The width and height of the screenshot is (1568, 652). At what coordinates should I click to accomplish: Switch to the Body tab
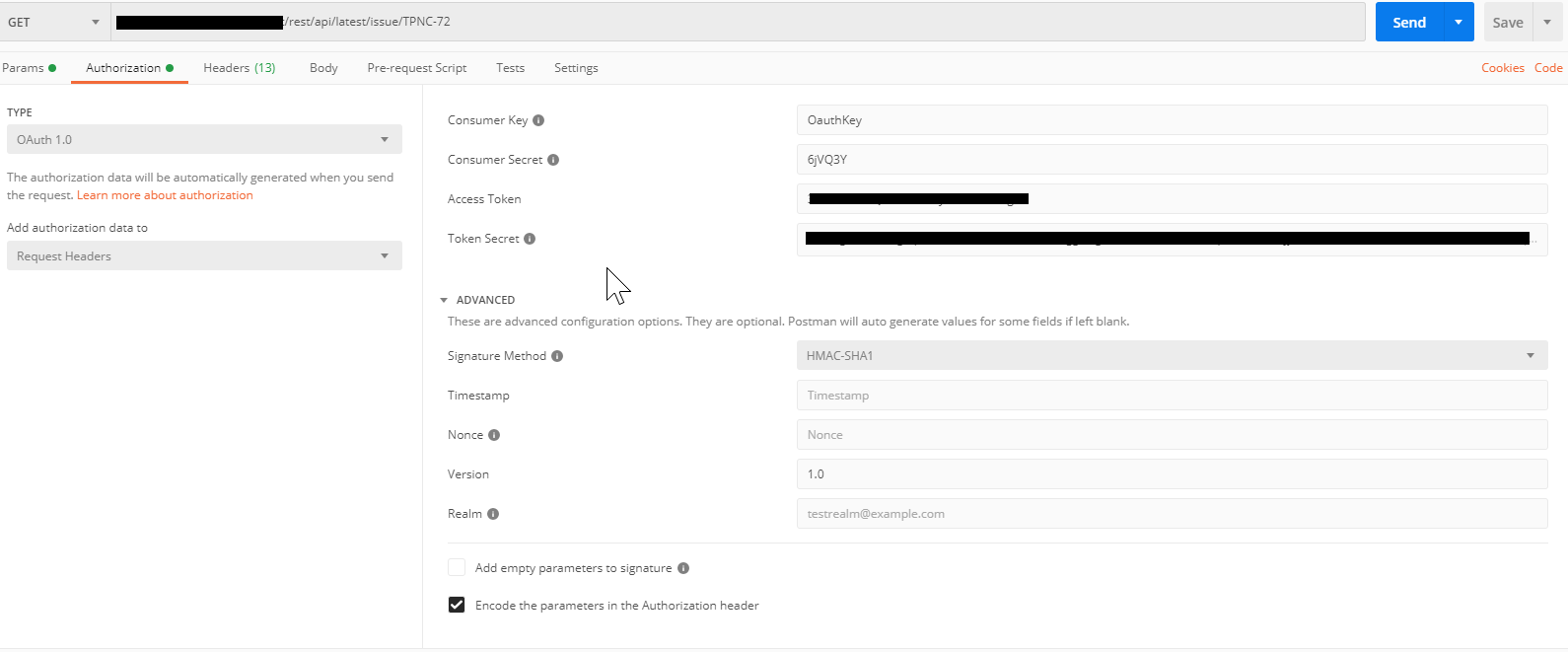[x=323, y=68]
